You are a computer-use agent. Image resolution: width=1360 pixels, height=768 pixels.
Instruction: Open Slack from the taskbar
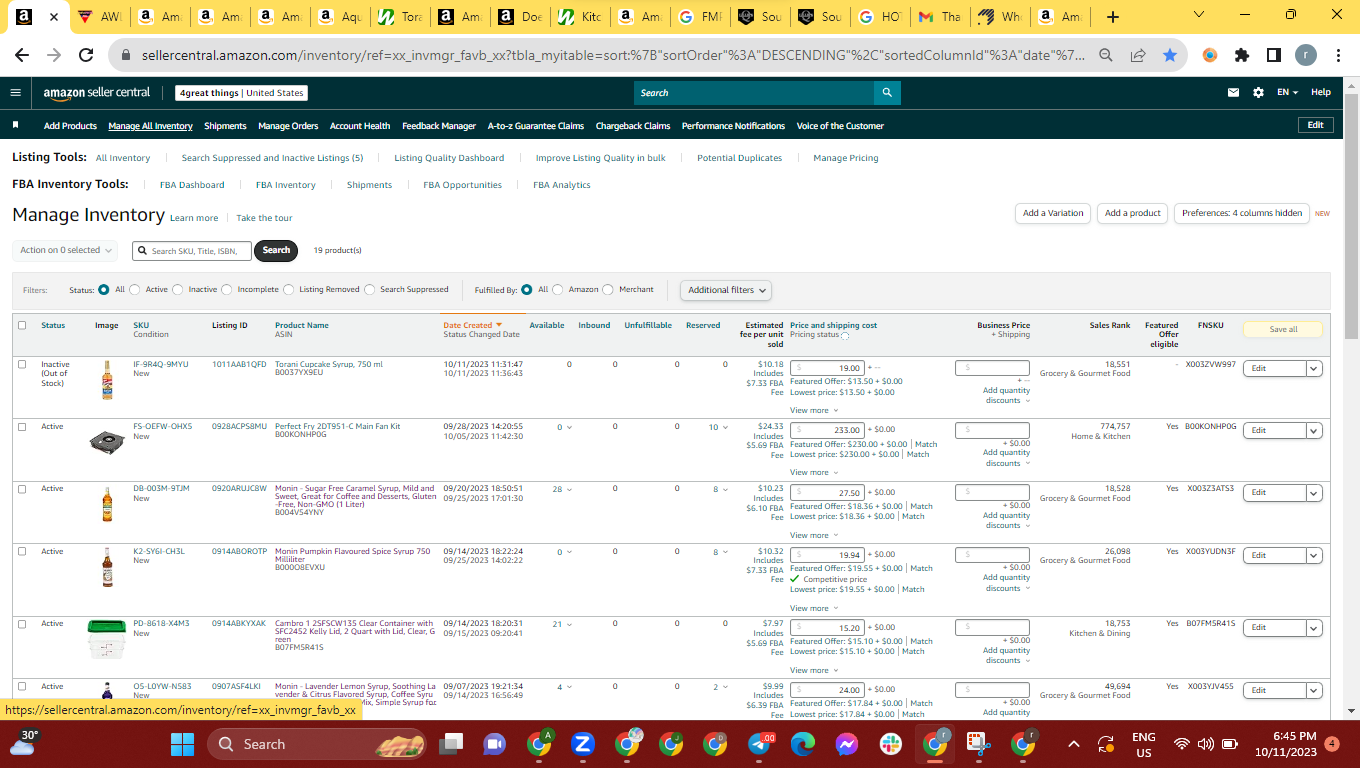click(x=890, y=744)
